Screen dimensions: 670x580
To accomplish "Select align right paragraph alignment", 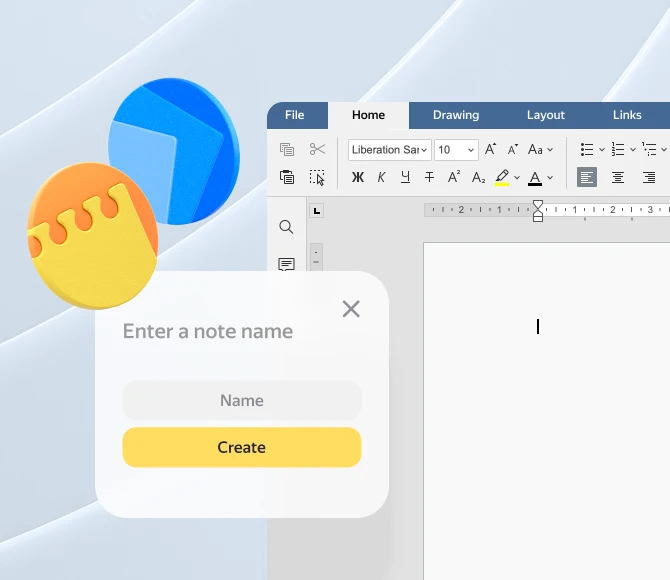I will coord(649,177).
